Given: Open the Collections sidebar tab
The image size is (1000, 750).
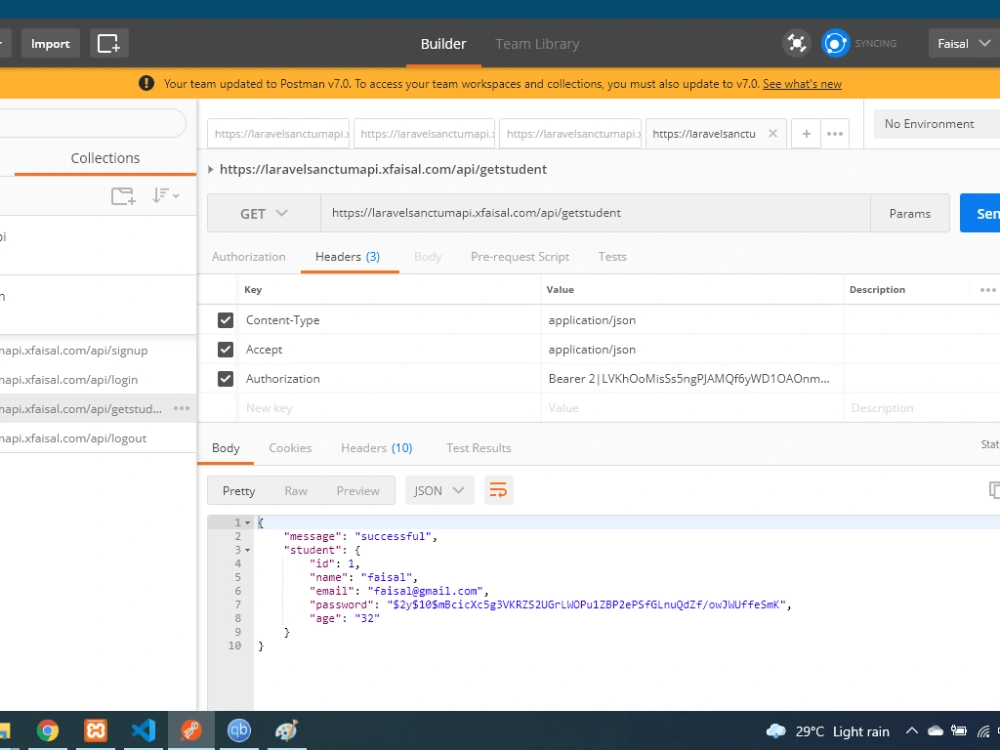Looking at the screenshot, I should click(105, 158).
